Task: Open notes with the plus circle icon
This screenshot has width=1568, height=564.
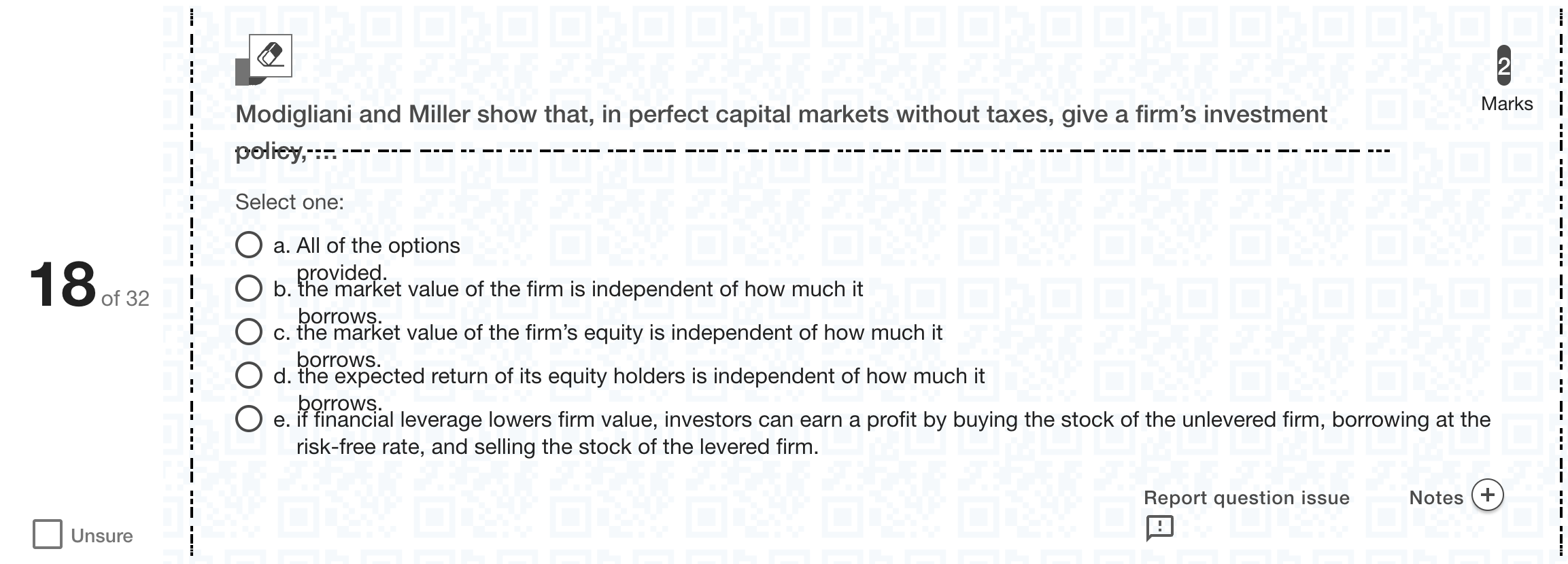Action: (1487, 495)
